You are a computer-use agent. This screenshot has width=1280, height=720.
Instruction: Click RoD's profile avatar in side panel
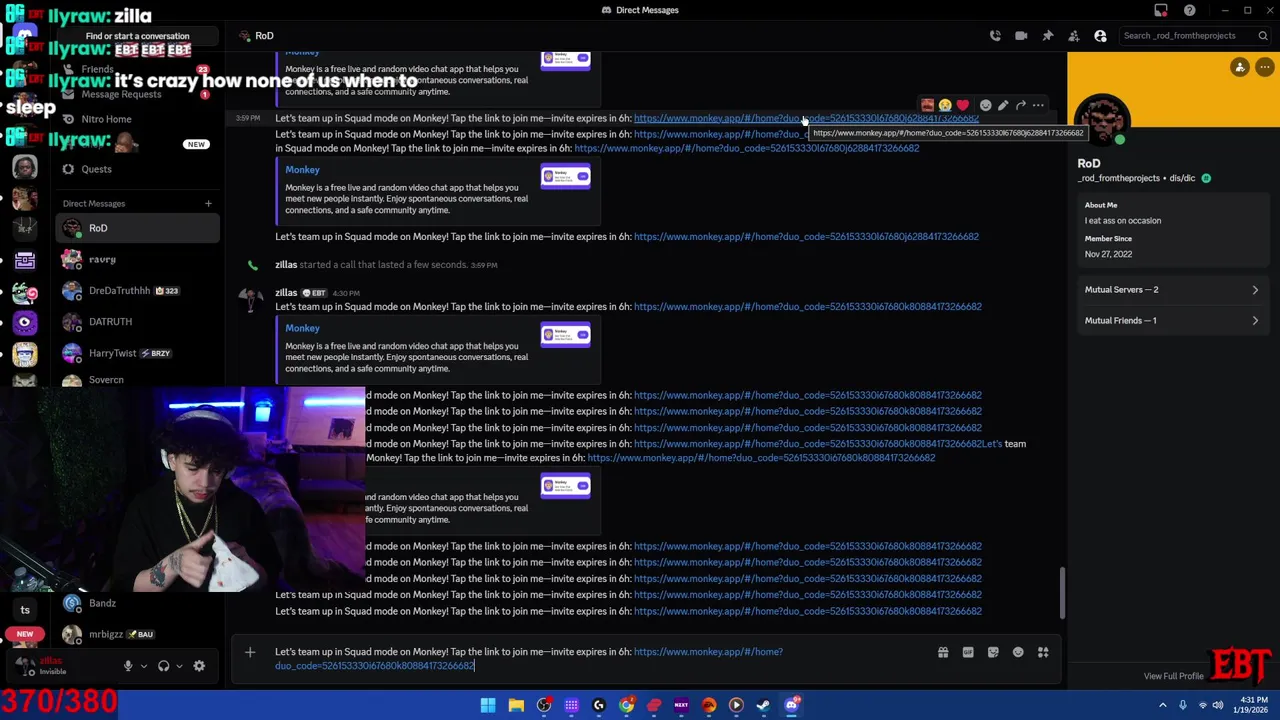(1102, 120)
